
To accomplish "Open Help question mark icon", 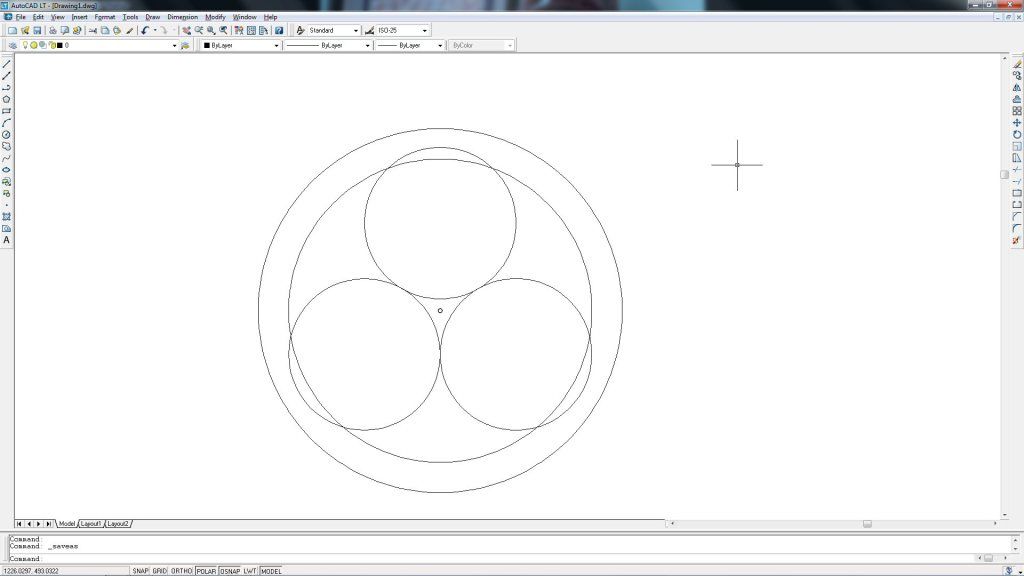I will pyautogui.click(x=279, y=31).
